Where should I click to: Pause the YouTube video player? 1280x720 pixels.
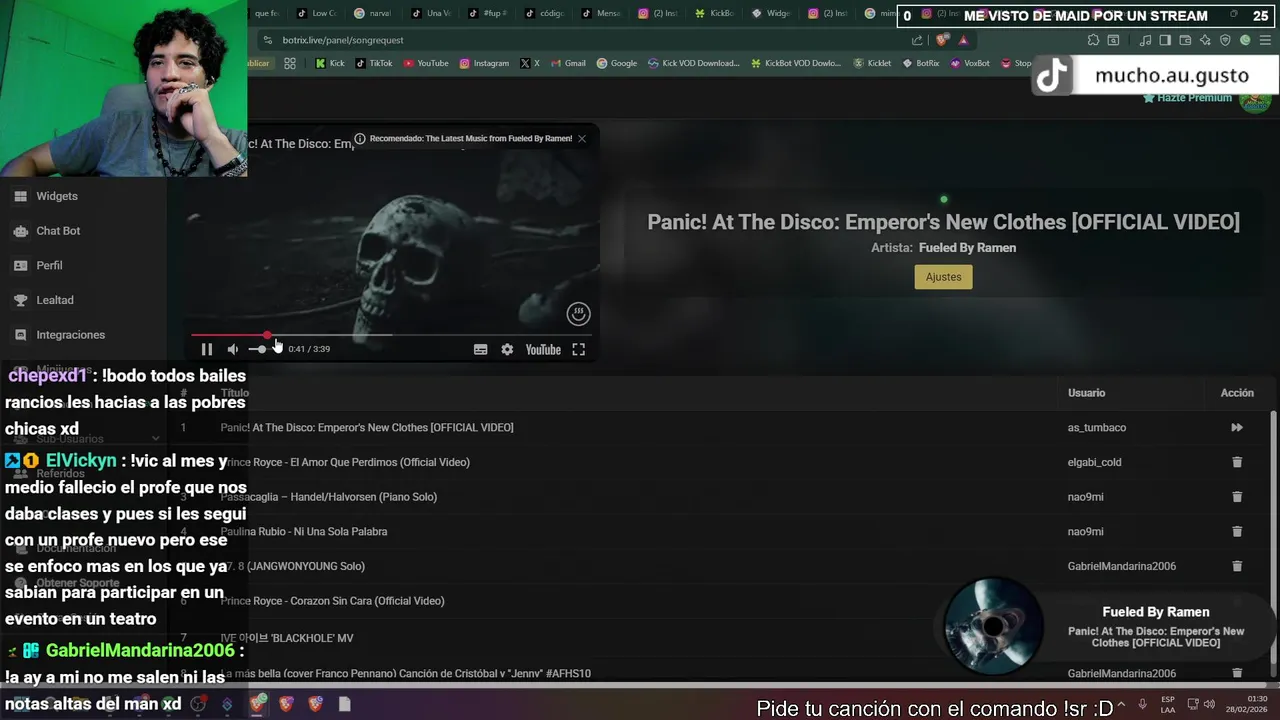tap(206, 349)
